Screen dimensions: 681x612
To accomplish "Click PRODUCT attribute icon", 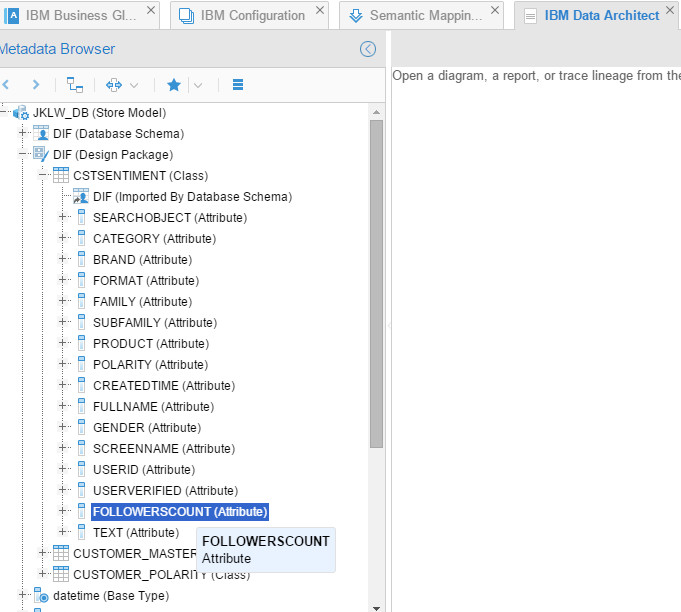I will pyautogui.click(x=81, y=343).
